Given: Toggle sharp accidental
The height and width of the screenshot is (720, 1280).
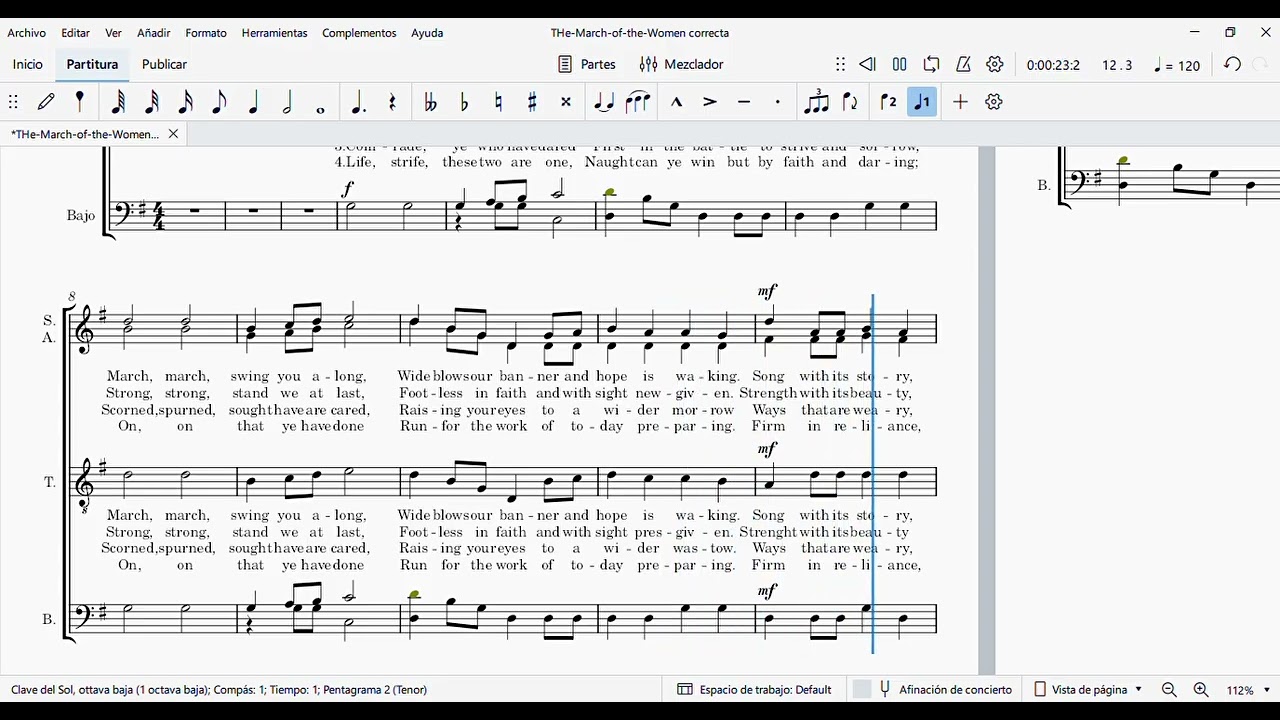Looking at the screenshot, I should click(532, 102).
